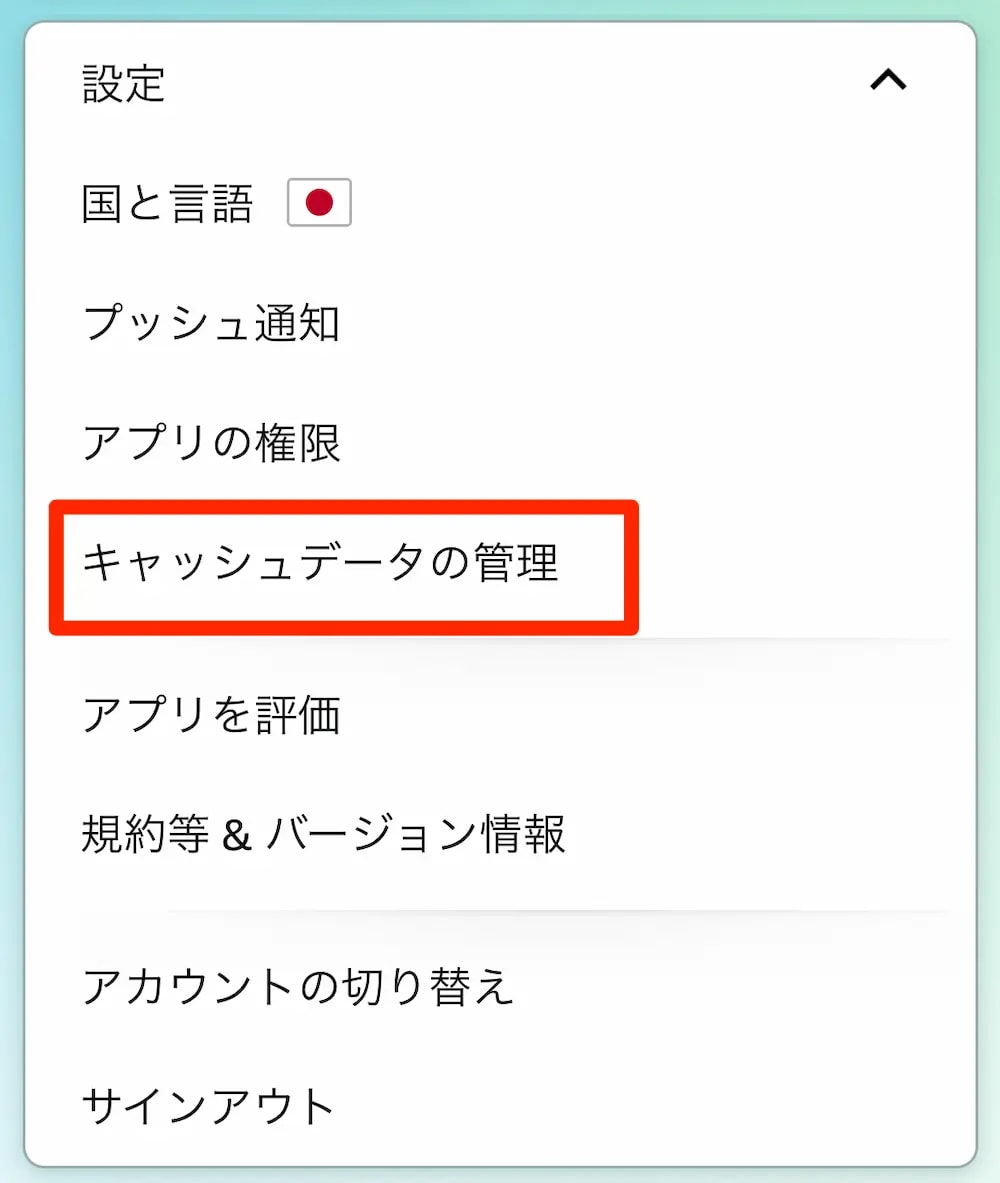Click サインアウト
Image resolution: width=1000 pixels, height=1183 pixels.
(208, 1105)
